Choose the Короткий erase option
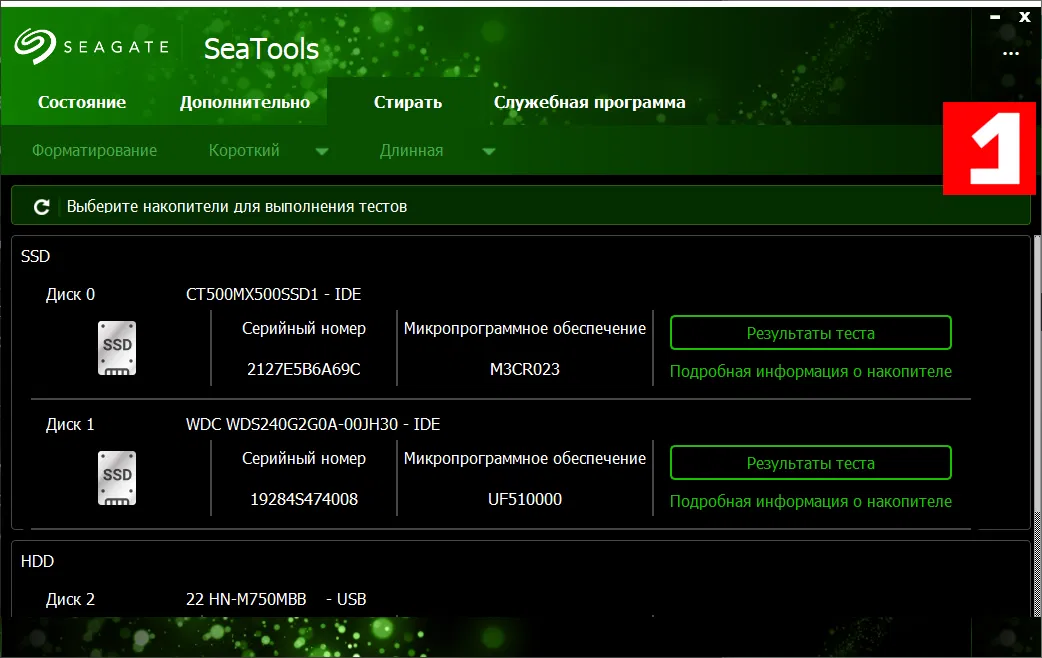Image resolution: width=1042 pixels, height=658 pixels. (244, 151)
